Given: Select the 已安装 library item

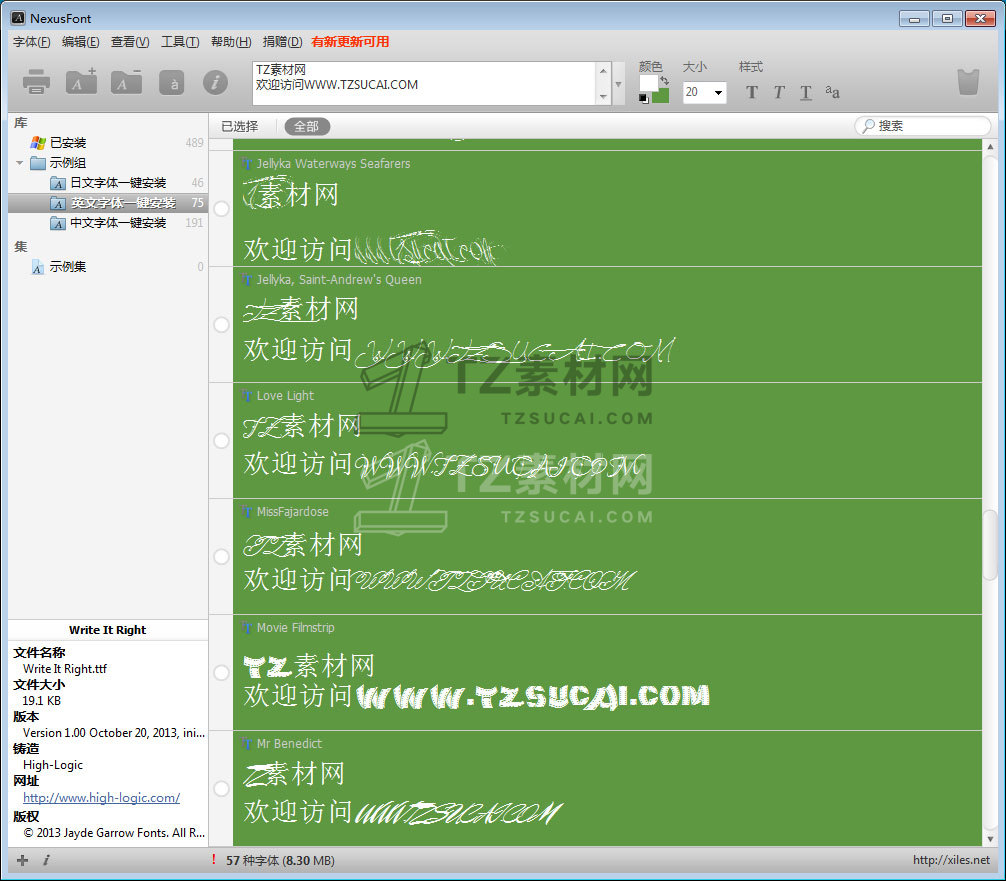Looking at the screenshot, I should [x=68, y=142].
